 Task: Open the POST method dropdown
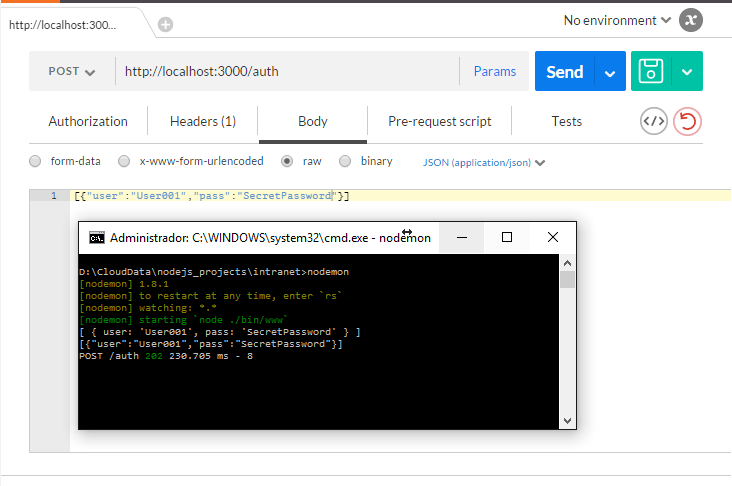pyautogui.click(x=72, y=71)
